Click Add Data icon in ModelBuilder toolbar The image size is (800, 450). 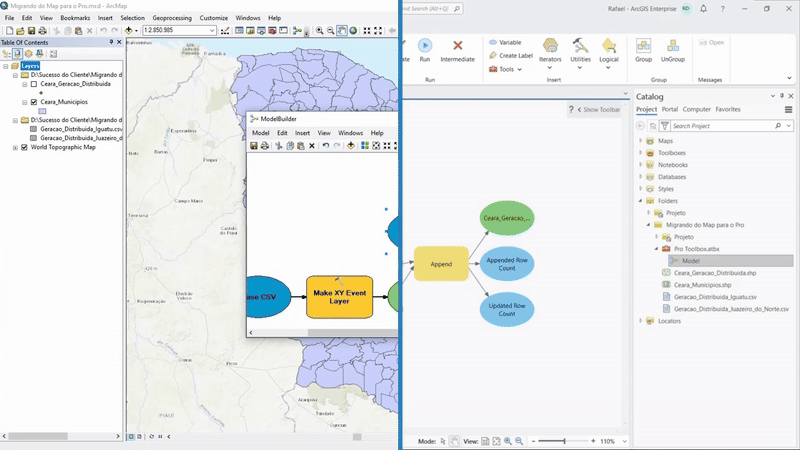pyautogui.click(x=351, y=146)
